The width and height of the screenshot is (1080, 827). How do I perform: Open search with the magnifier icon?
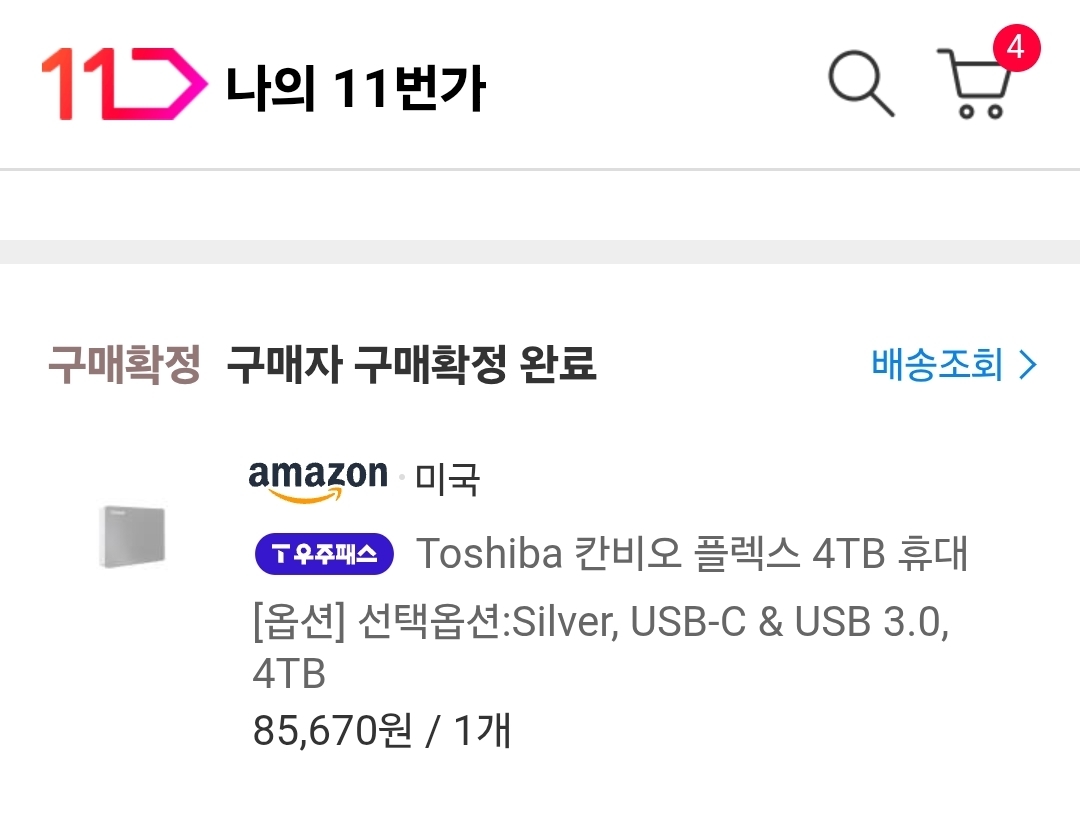[861, 84]
